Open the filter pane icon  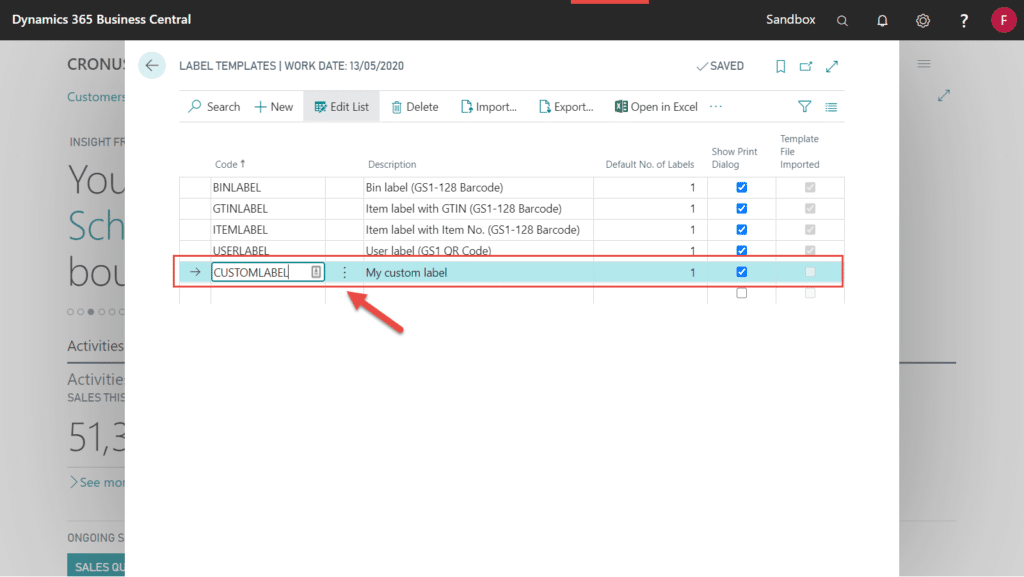804,106
